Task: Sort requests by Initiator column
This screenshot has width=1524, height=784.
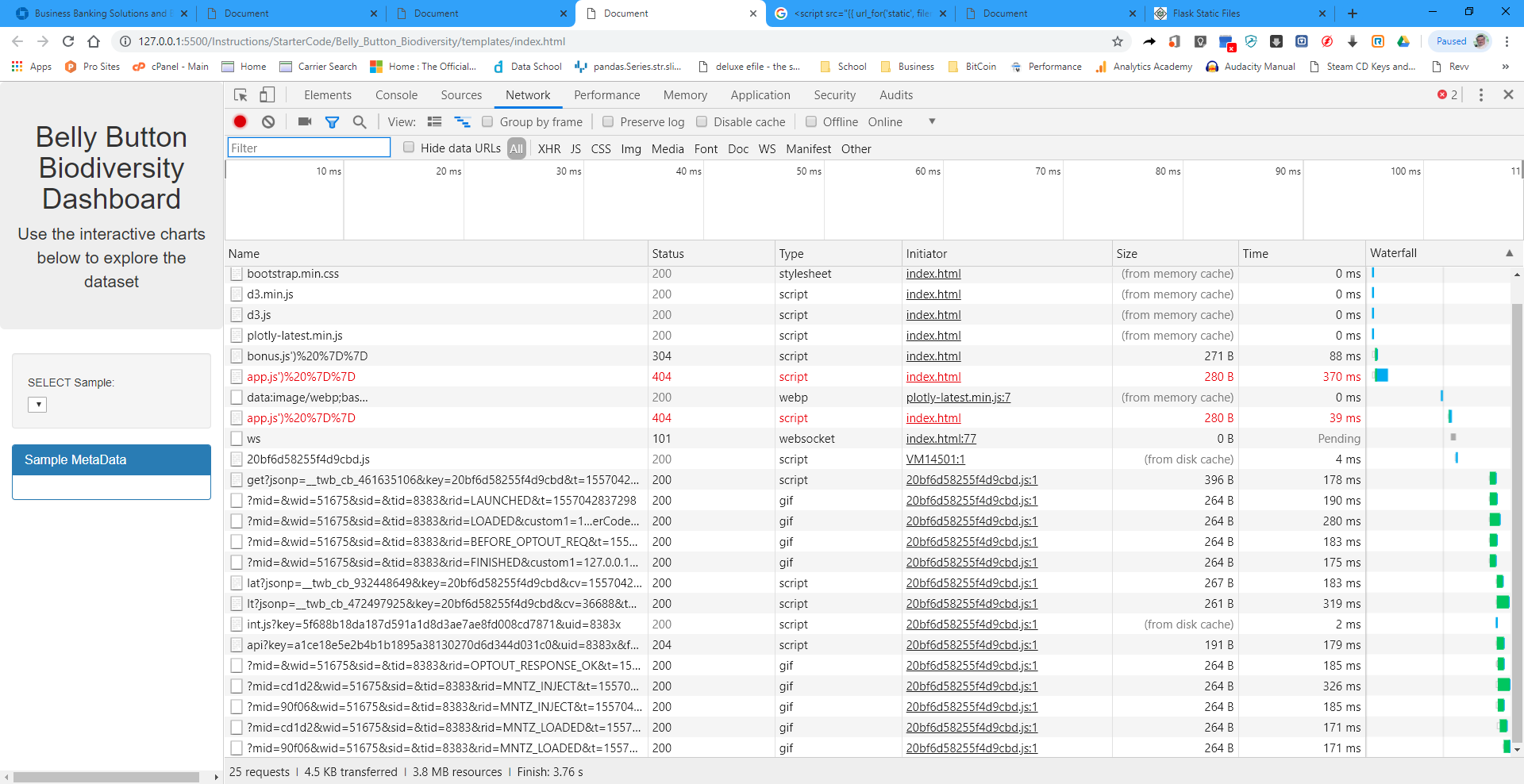Action: [x=1007, y=253]
